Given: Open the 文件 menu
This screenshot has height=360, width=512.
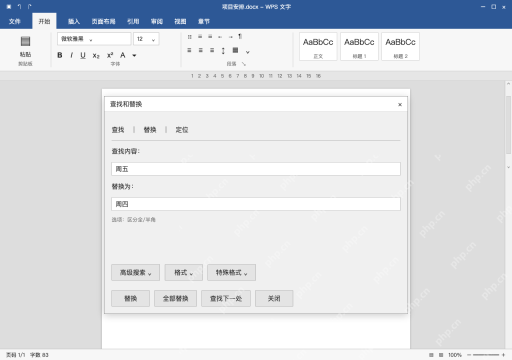Looking at the screenshot, I should pyautogui.click(x=15, y=22).
